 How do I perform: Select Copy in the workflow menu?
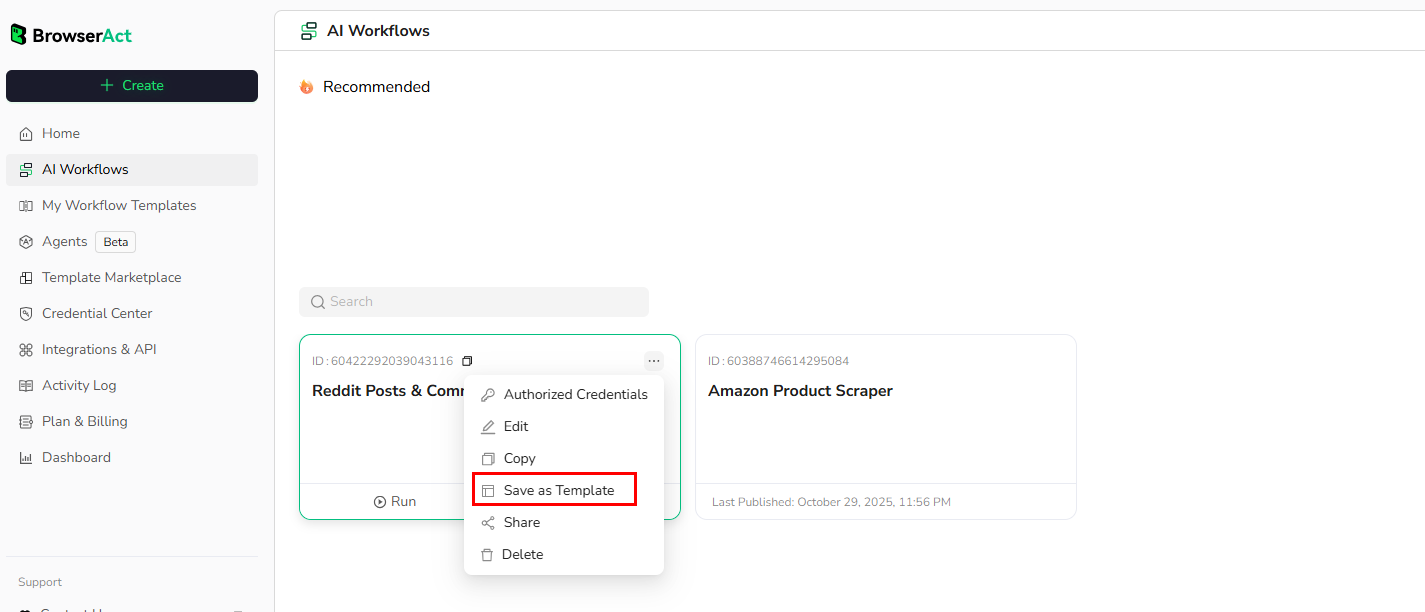(x=519, y=459)
